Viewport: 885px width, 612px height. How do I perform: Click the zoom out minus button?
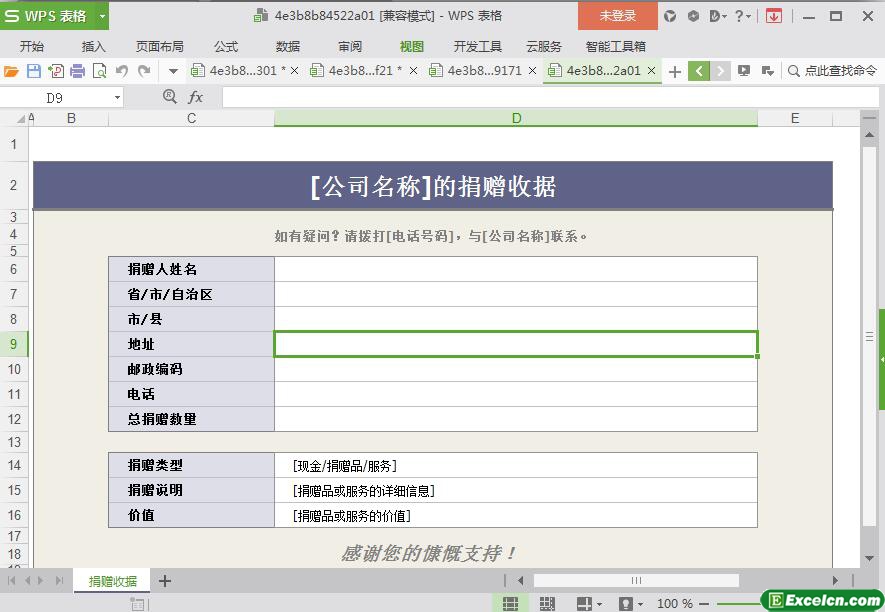pos(705,603)
